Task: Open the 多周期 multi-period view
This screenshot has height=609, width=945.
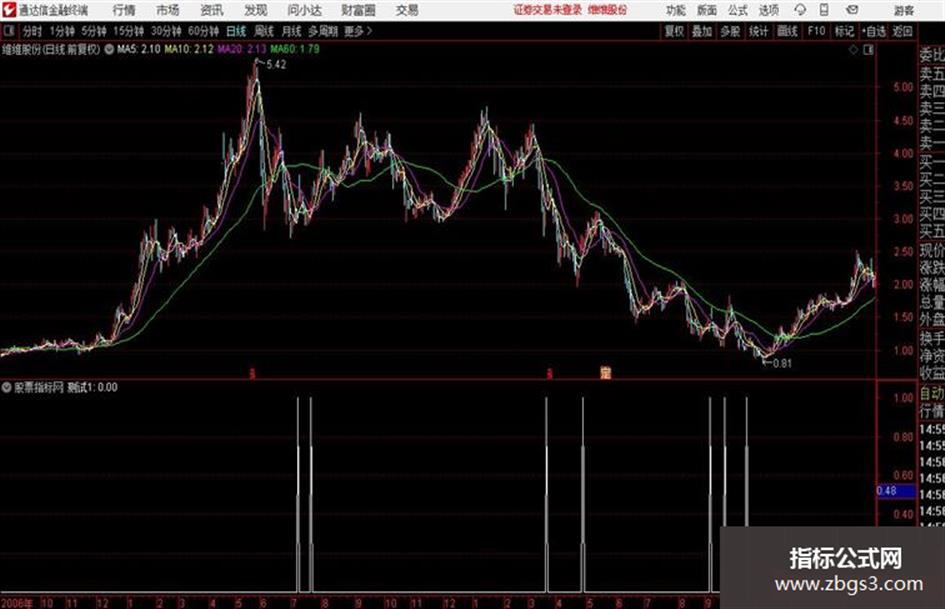Action: point(323,31)
